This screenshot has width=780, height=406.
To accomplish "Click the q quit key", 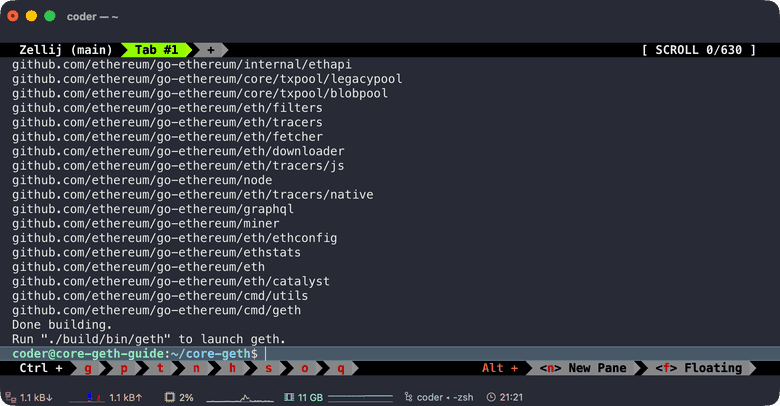I will (341, 368).
